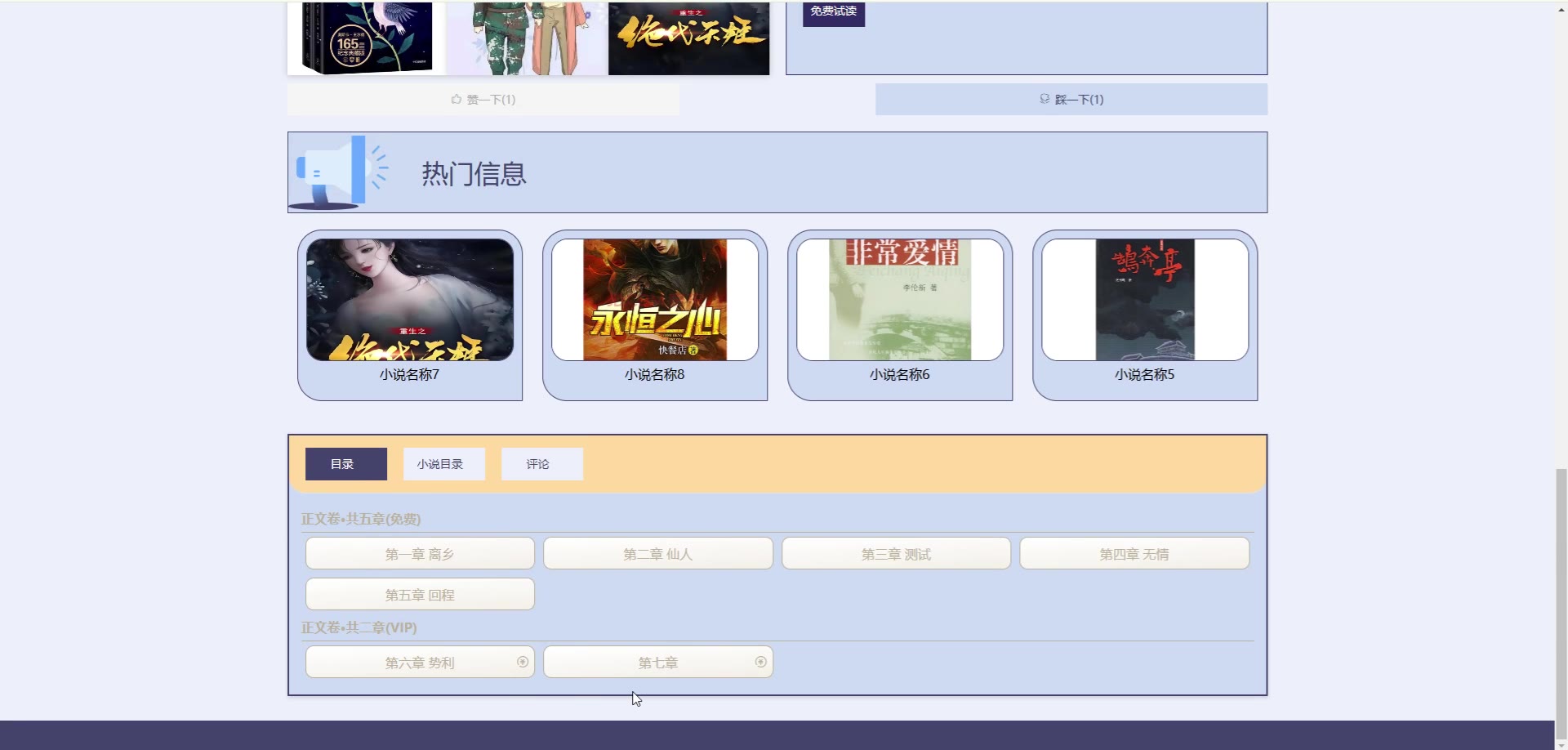Click the title link 小说名称7
This screenshot has width=1568, height=750.
pos(410,374)
